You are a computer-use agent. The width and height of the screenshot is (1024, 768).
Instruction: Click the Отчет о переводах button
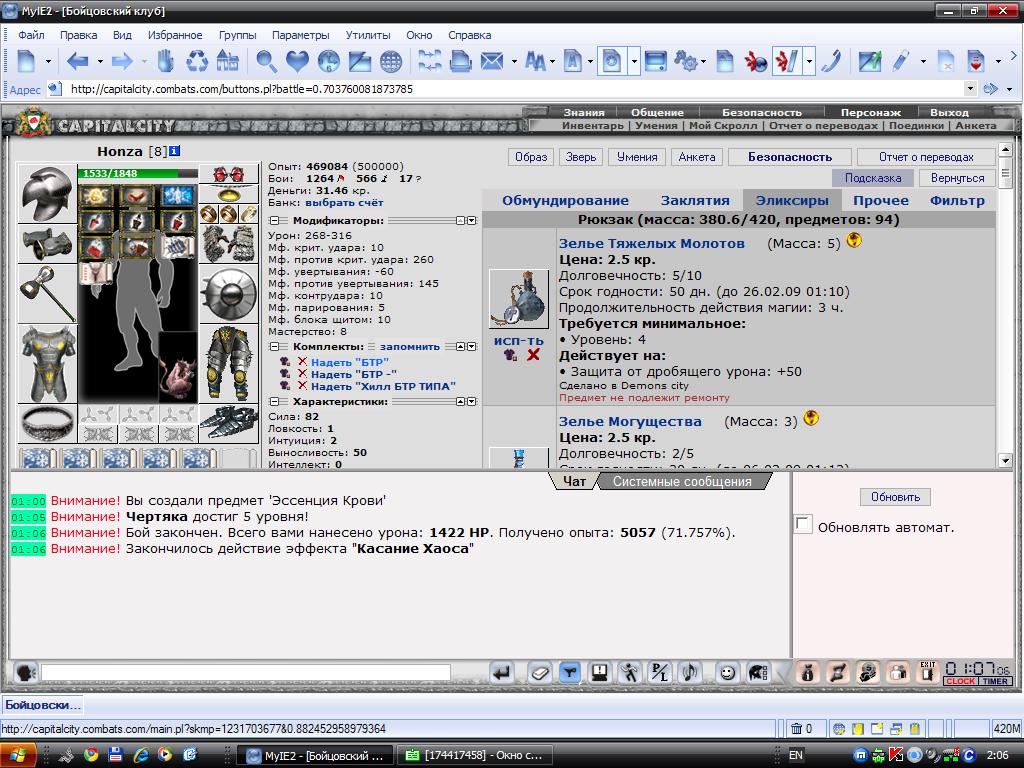point(926,157)
